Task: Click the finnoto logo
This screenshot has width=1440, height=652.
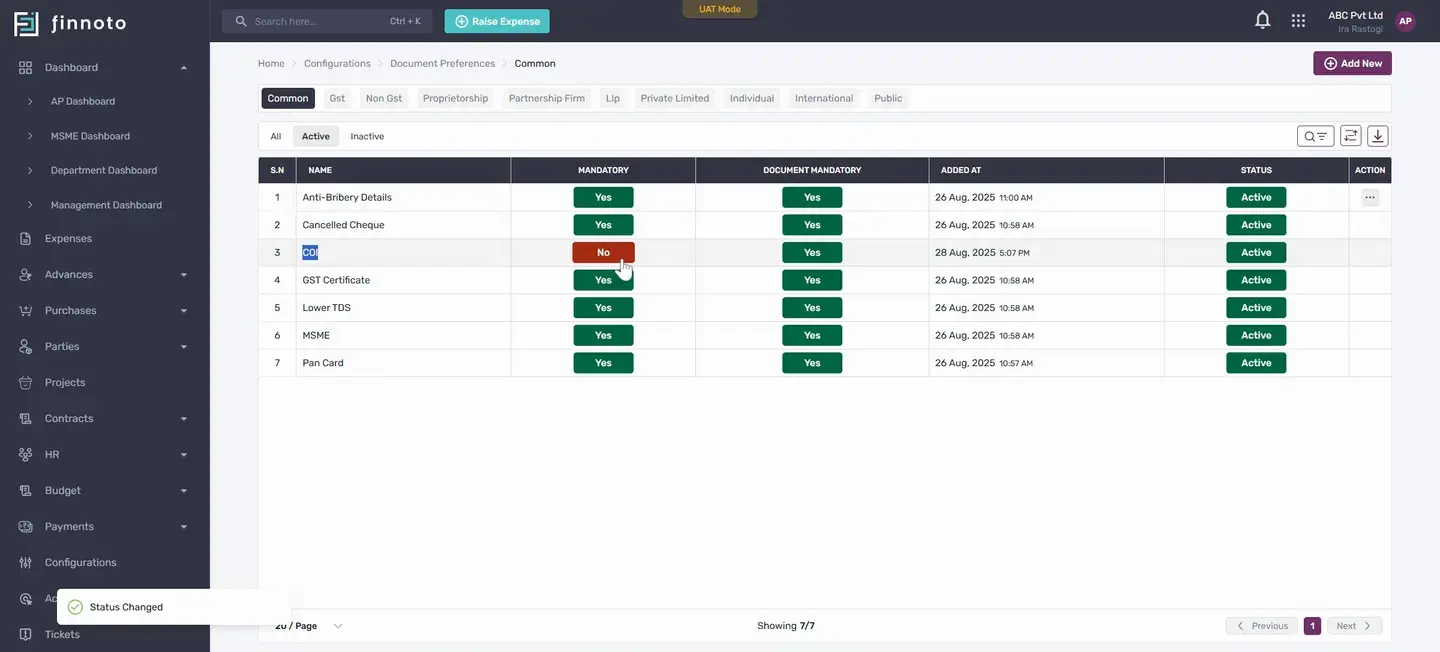Action: click(x=70, y=23)
